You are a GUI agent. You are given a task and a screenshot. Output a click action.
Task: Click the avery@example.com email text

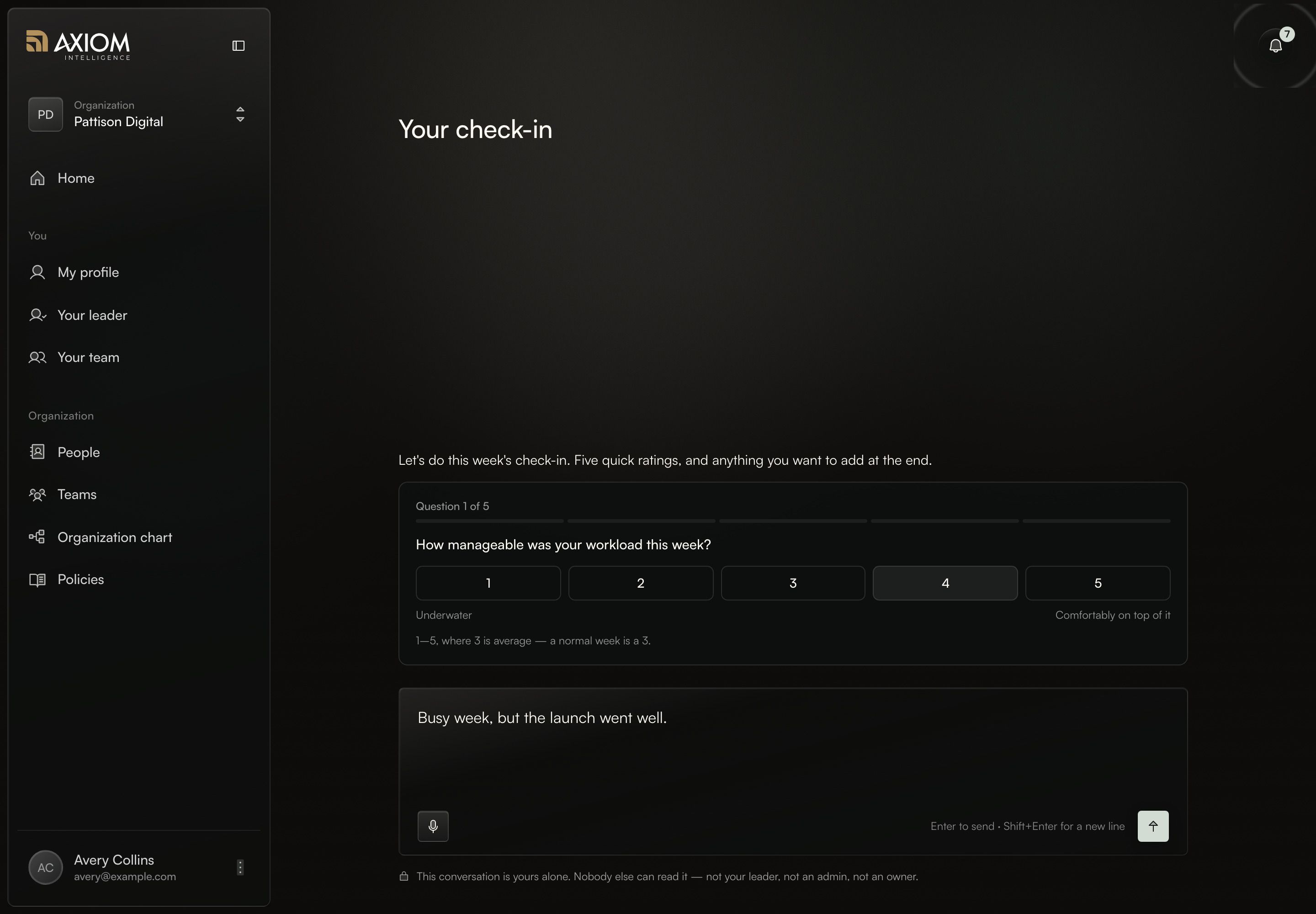point(125,876)
